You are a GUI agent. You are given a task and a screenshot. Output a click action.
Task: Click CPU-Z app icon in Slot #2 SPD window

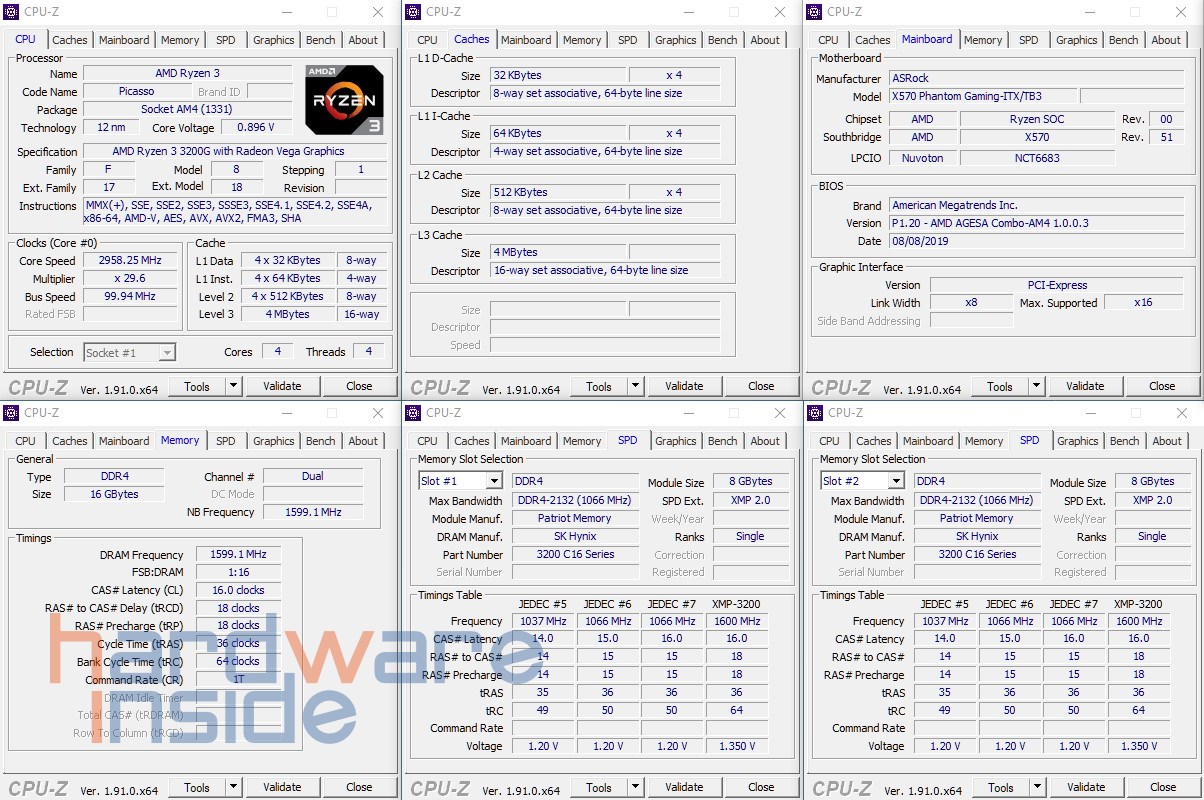pyautogui.click(x=814, y=413)
